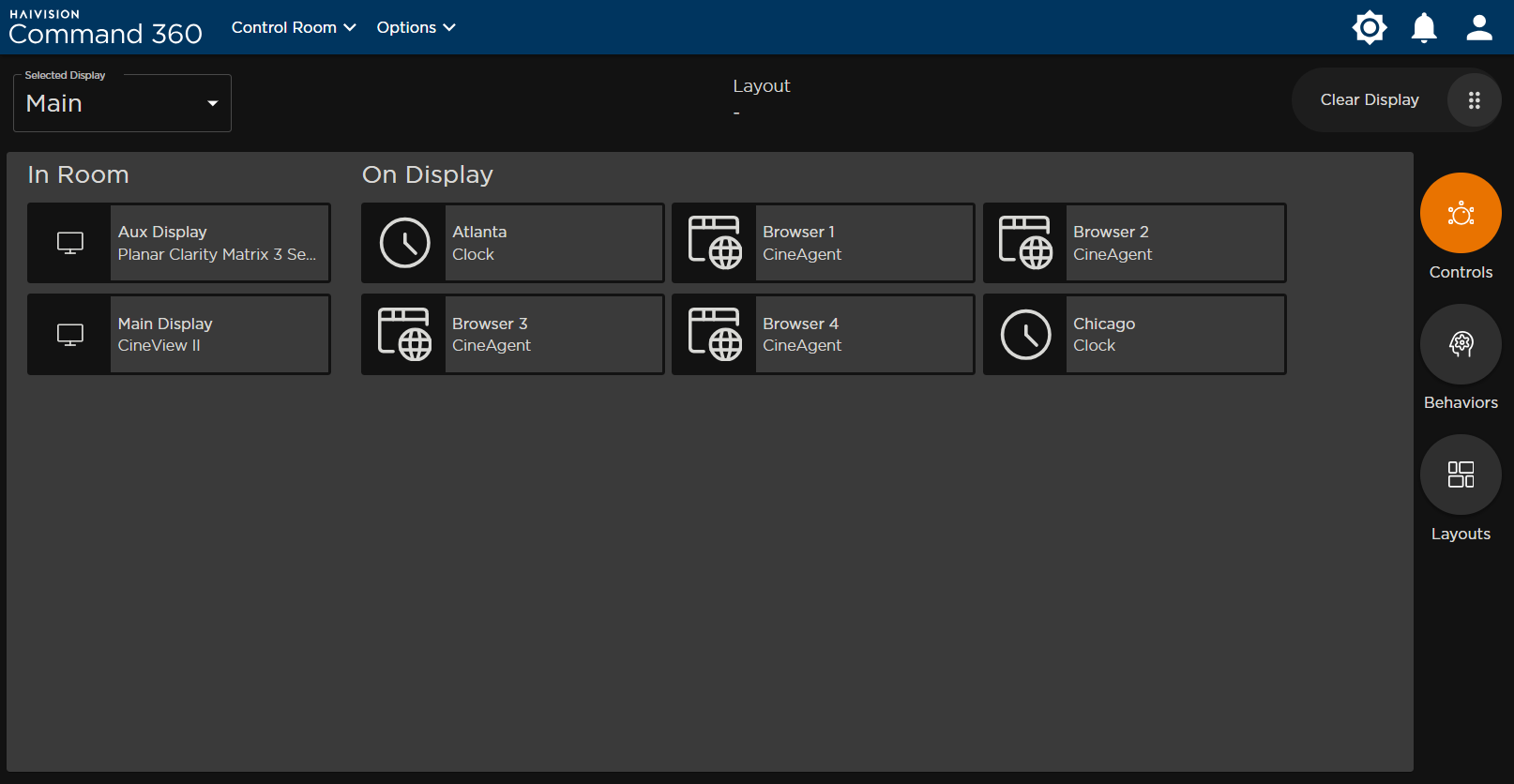Screen dimensions: 1514x784
Task: Click the In Room section heading
Action: coord(78,174)
